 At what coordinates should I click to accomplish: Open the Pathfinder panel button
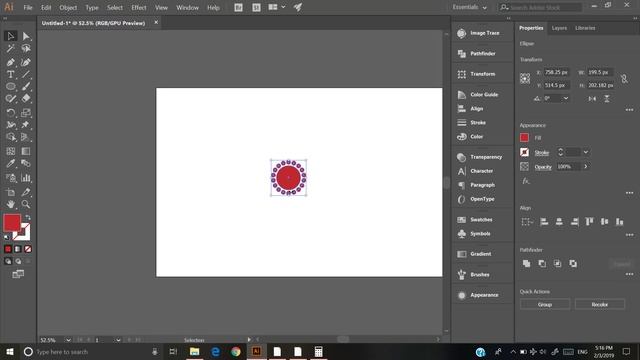click(477, 53)
